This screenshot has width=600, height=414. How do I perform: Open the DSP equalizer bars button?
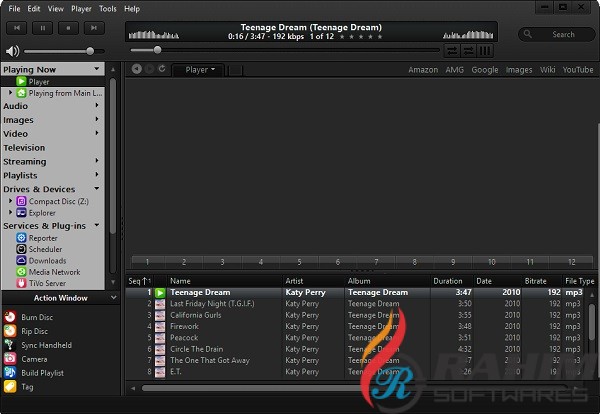(x=485, y=51)
